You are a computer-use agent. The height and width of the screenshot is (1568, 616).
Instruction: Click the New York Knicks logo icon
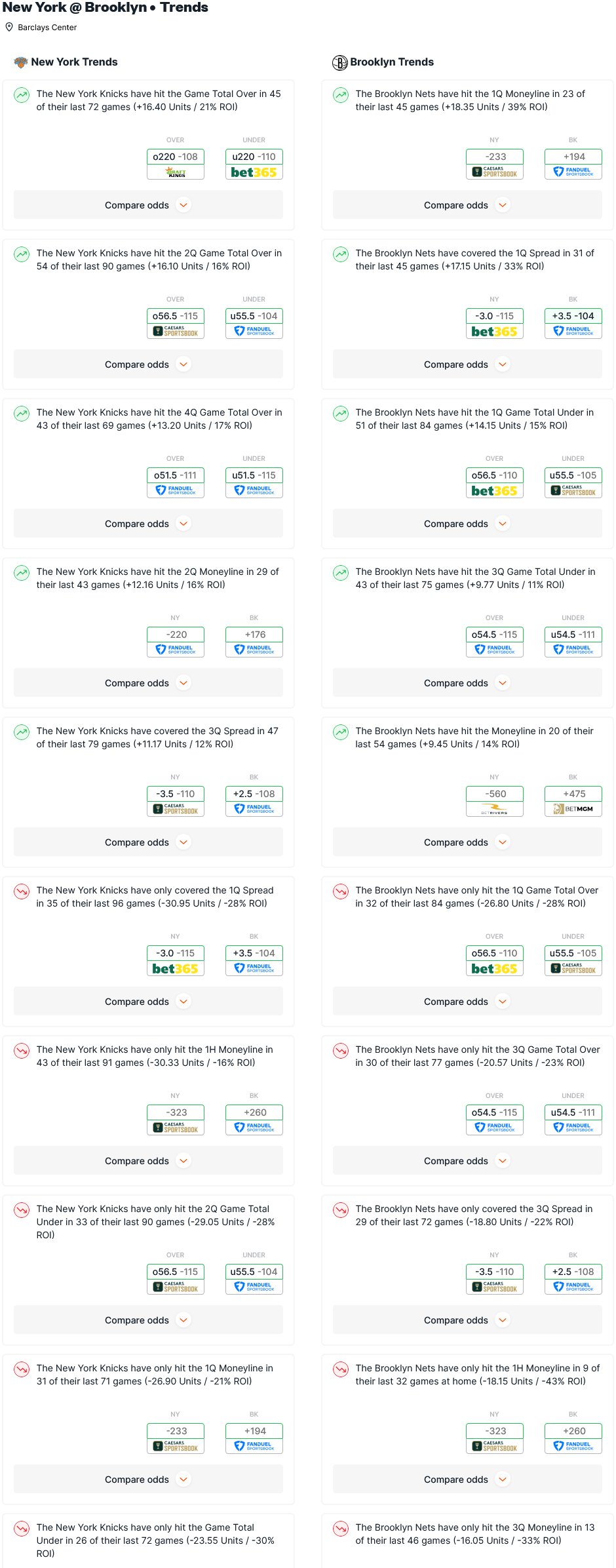click(x=21, y=62)
